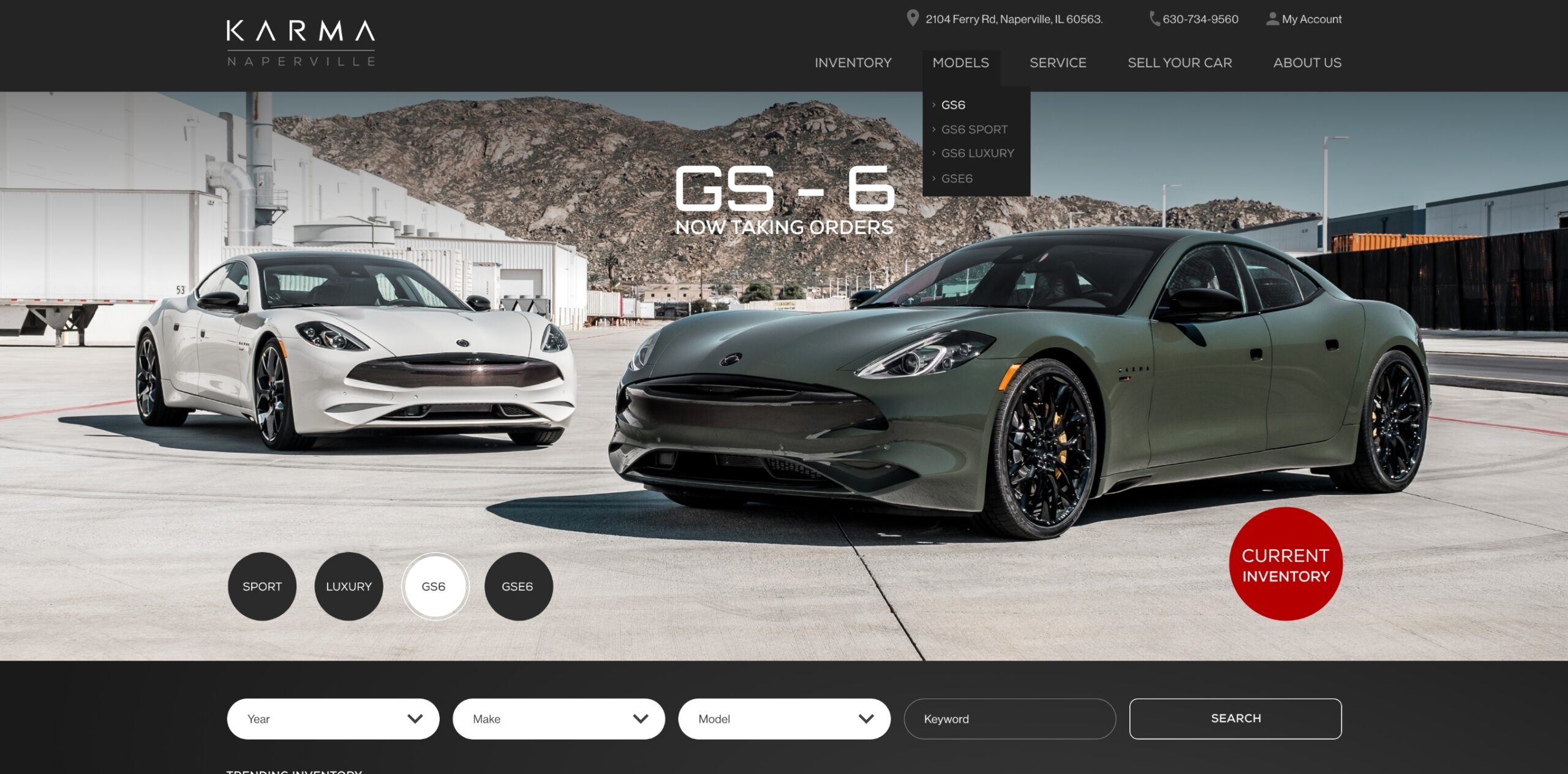The image size is (1568, 774).
Task: Switch hero to LUXURY model
Action: tap(349, 586)
